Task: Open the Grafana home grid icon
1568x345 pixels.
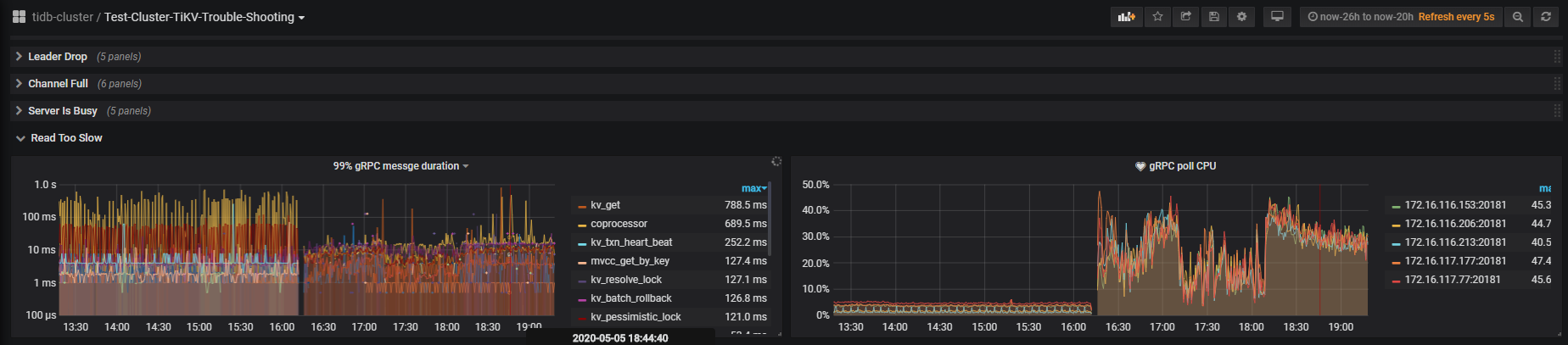Action: 19,17
